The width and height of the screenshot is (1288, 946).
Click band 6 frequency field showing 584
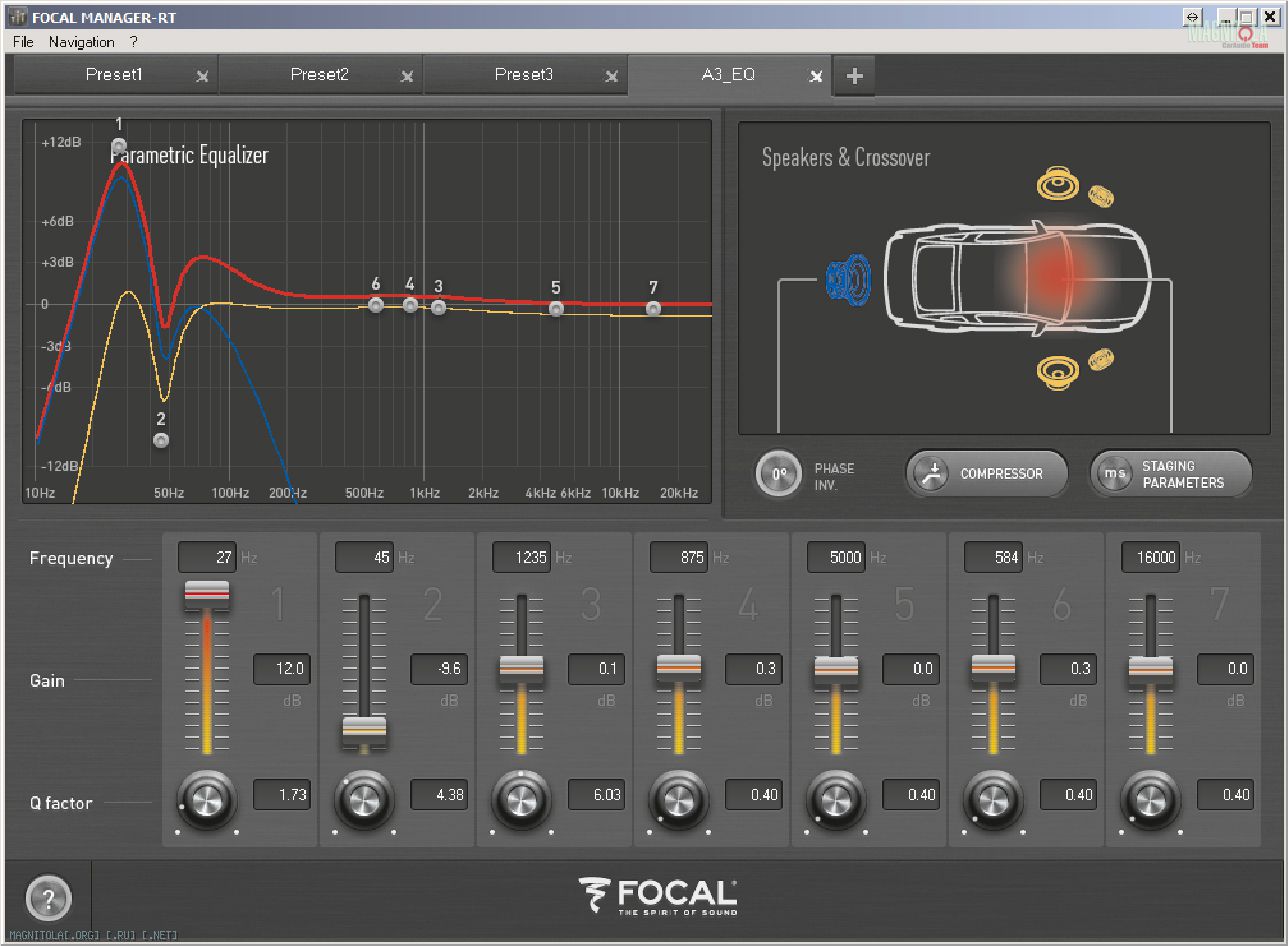coord(994,558)
